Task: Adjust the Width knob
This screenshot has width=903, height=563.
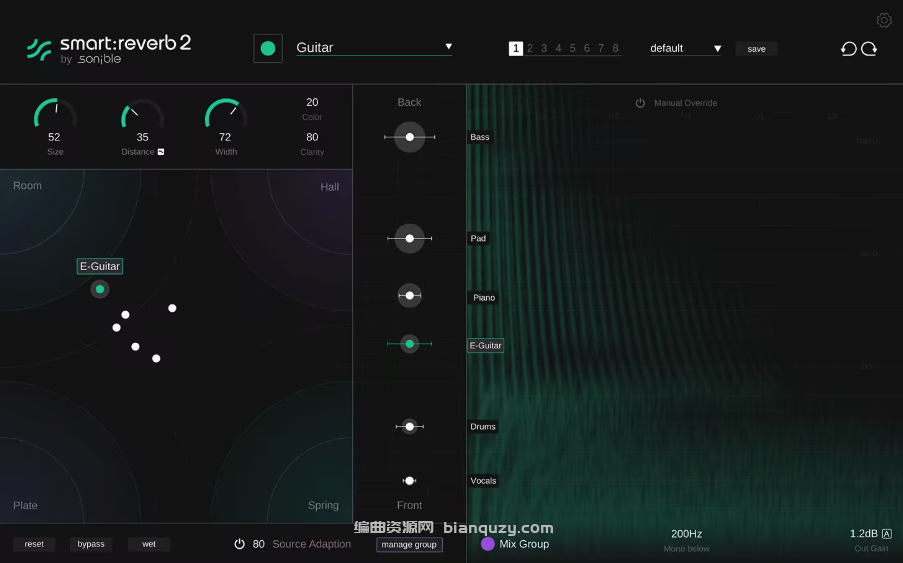Action: [226, 113]
